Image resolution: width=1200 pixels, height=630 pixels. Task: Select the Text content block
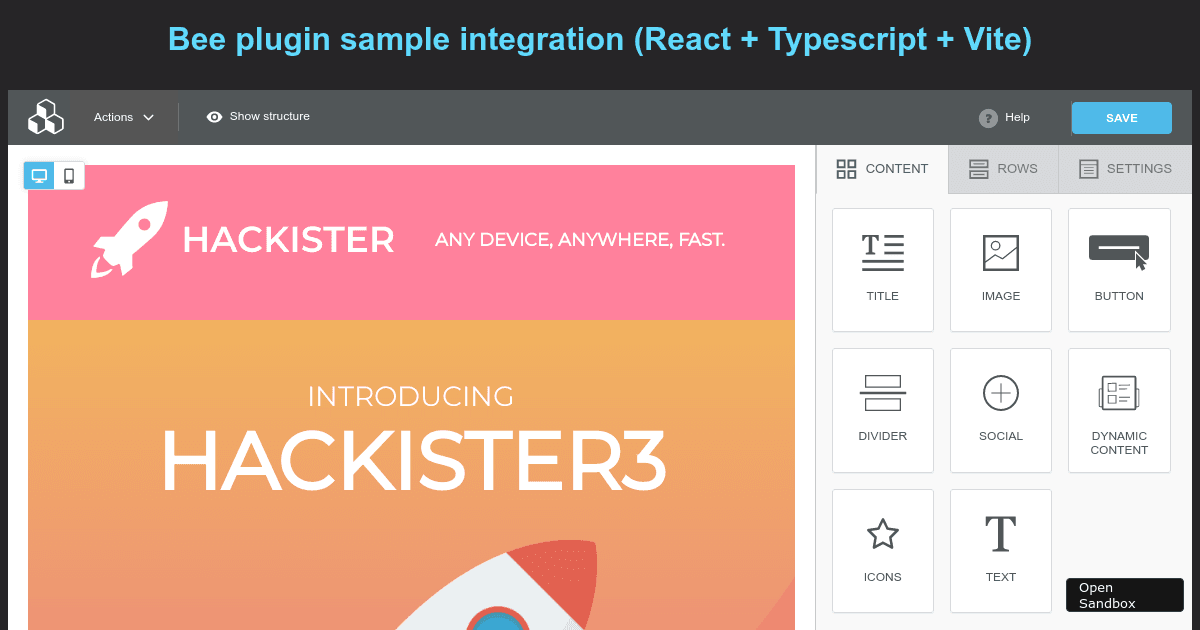(x=1001, y=551)
